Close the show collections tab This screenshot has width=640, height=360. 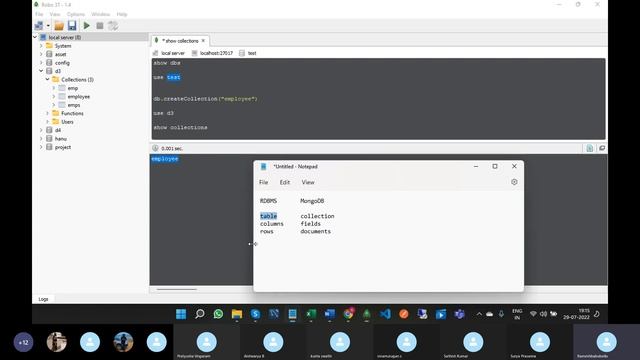pos(203,41)
